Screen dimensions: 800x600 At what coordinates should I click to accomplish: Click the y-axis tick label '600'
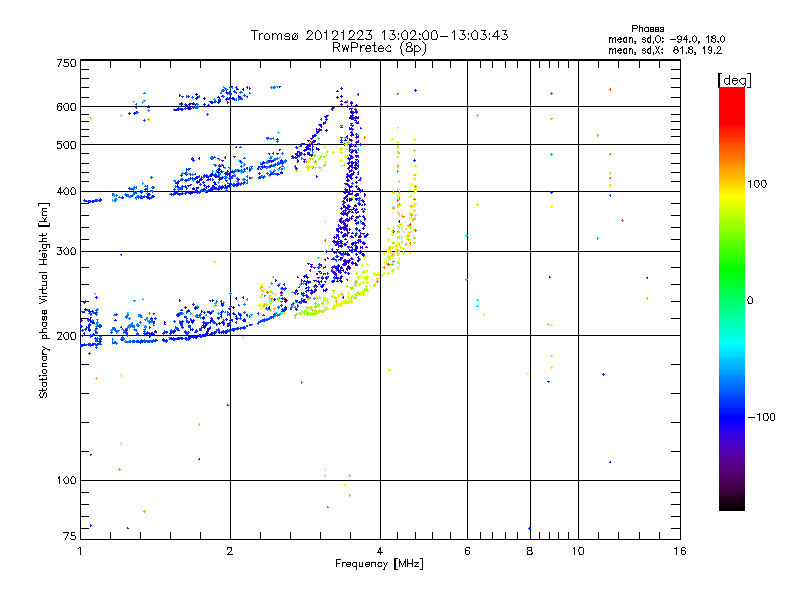(66, 107)
